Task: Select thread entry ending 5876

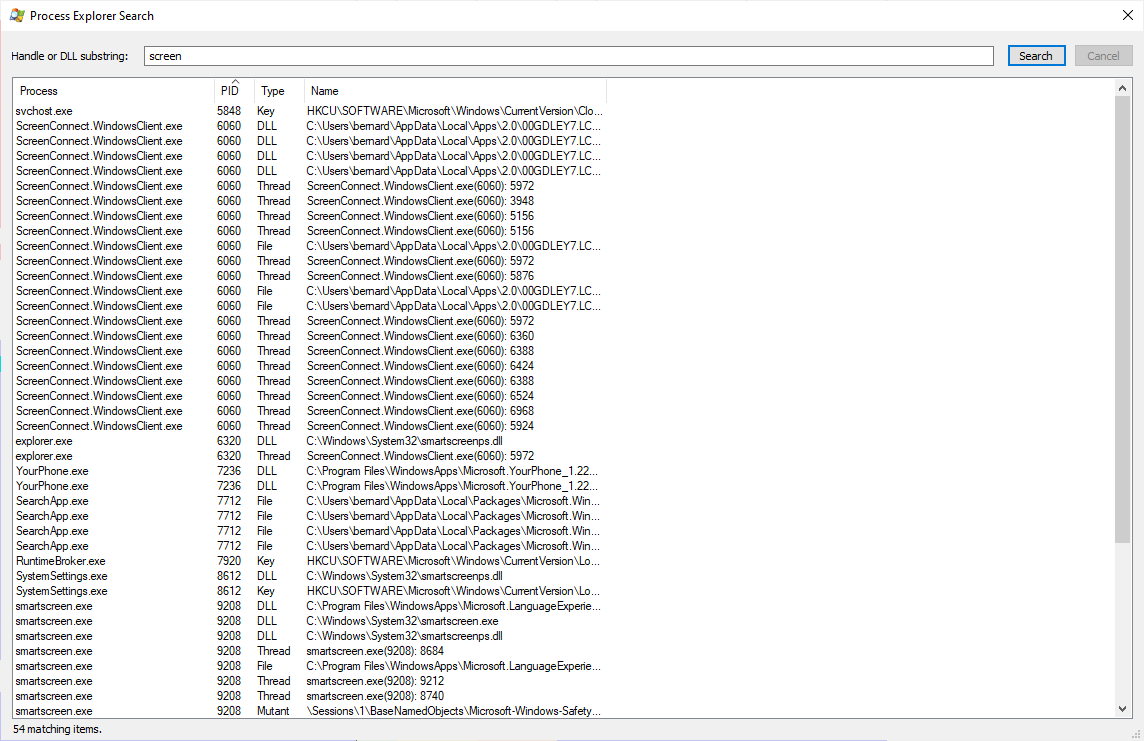Action: (x=420, y=276)
